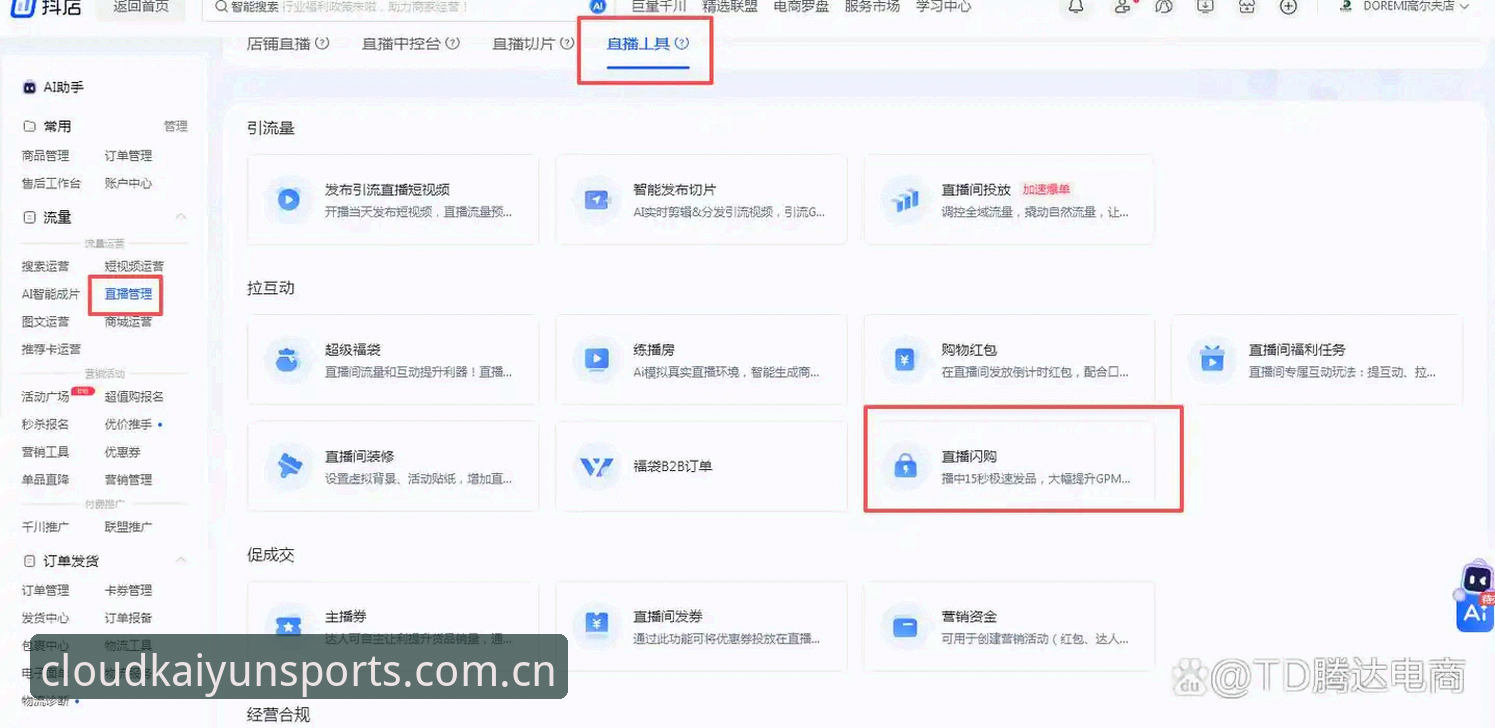Open 千川推广 in sidebar

pyautogui.click(x=46, y=527)
